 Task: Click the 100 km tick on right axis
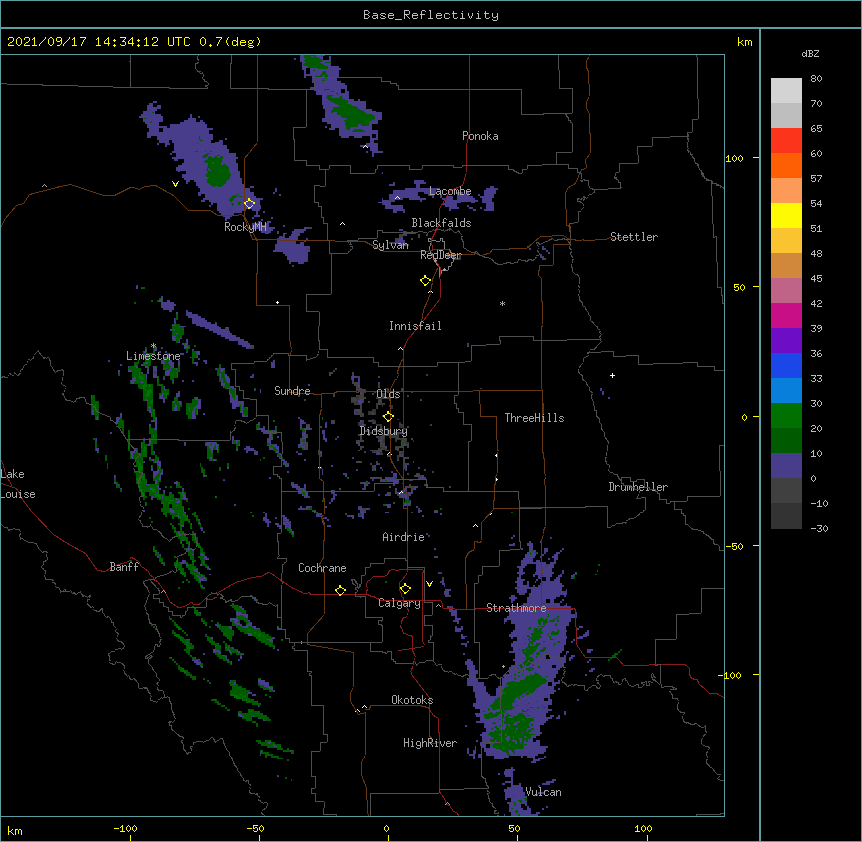[x=734, y=158]
